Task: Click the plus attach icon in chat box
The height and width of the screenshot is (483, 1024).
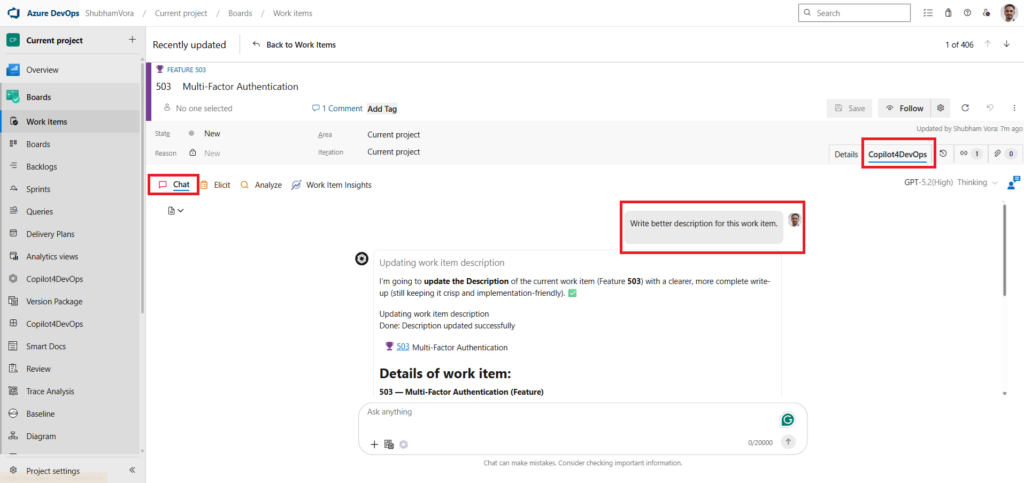Action: click(374, 444)
